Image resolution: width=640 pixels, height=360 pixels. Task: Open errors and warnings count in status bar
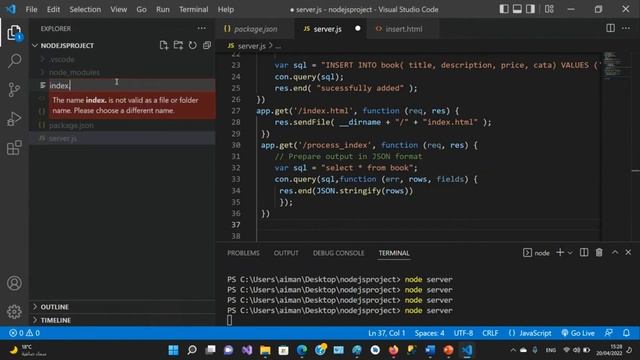click(x=24, y=333)
